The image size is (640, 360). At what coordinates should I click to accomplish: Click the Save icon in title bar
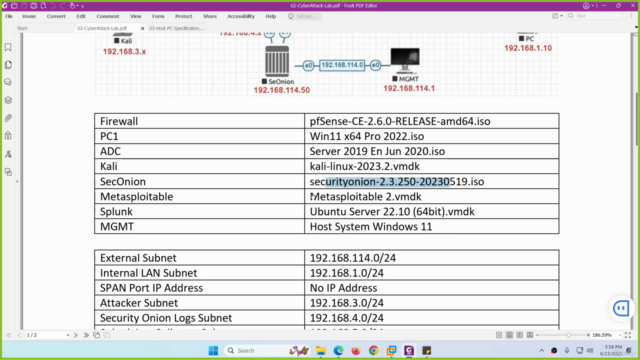pos(24,6)
